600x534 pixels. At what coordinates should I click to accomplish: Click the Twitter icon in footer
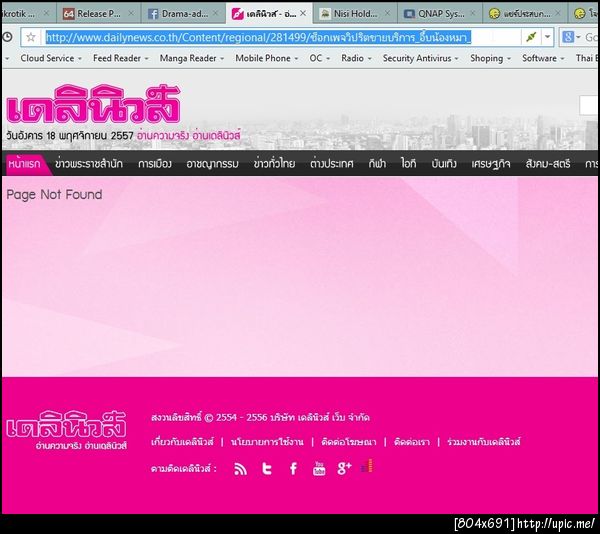(267, 469)
